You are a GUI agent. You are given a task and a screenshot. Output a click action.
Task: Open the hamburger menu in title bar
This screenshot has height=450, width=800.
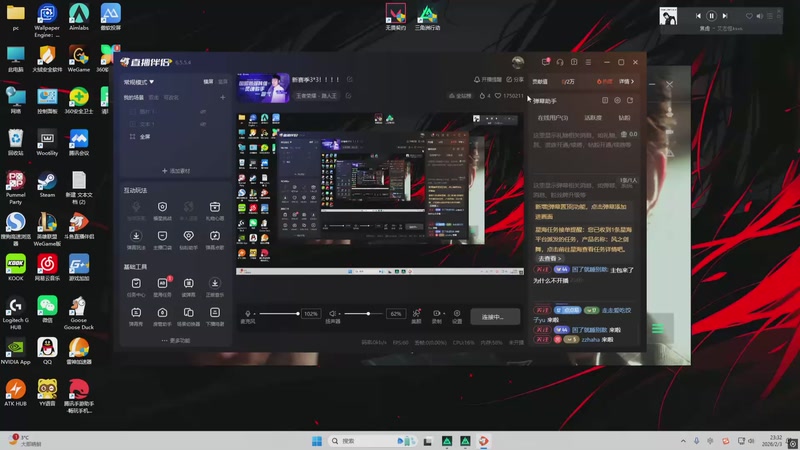588,62
